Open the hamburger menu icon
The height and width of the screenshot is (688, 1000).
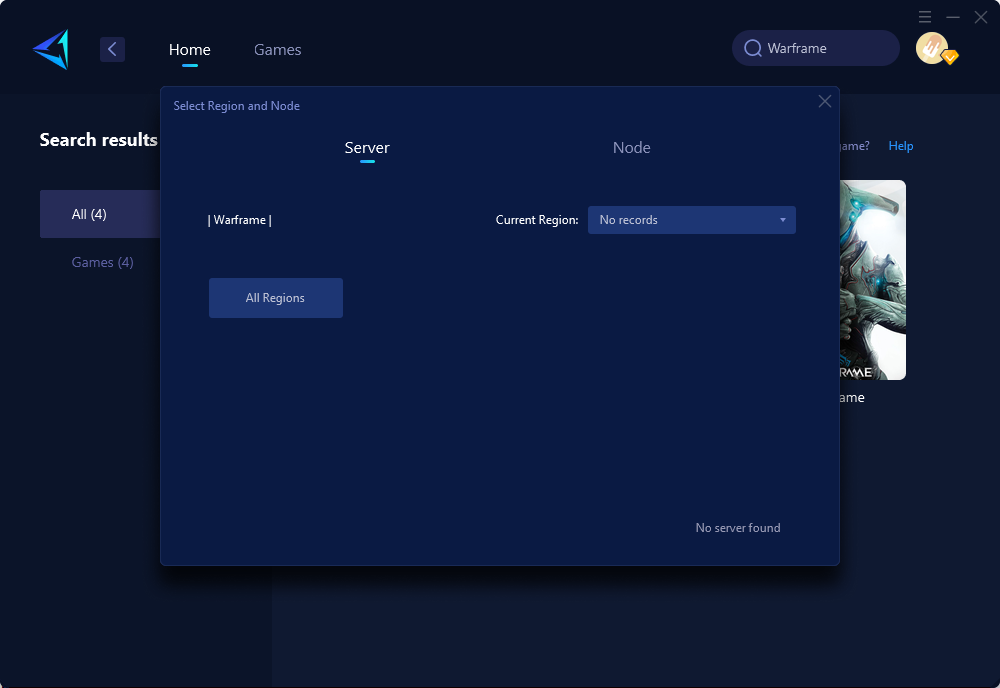click(x=925, y=17)
